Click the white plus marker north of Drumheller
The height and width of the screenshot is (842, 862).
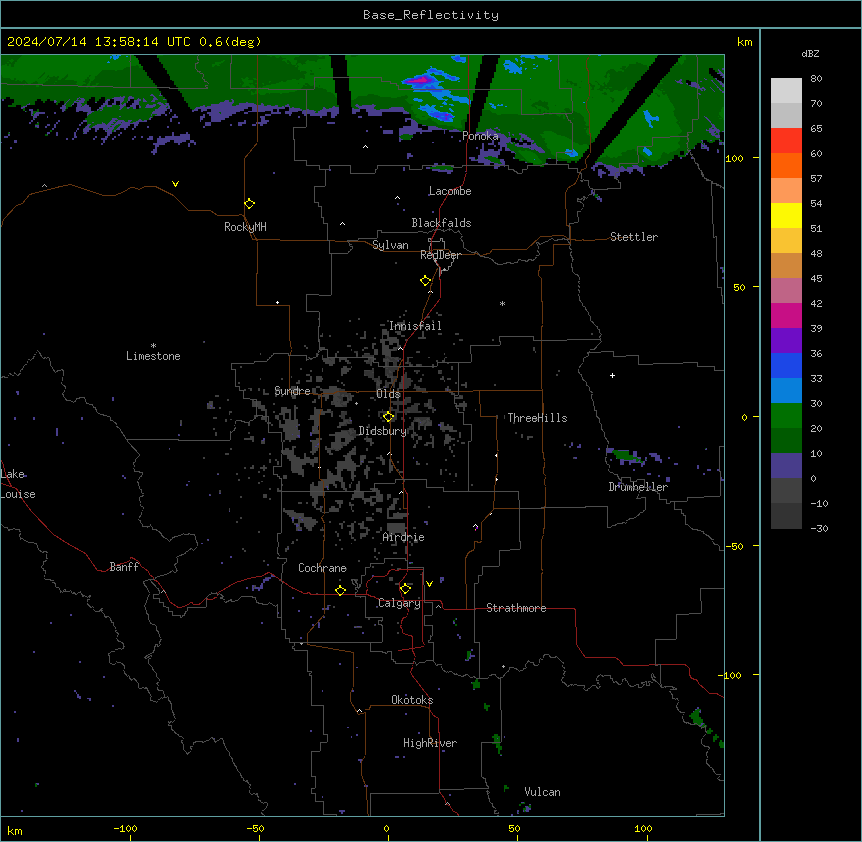point(612,375)
